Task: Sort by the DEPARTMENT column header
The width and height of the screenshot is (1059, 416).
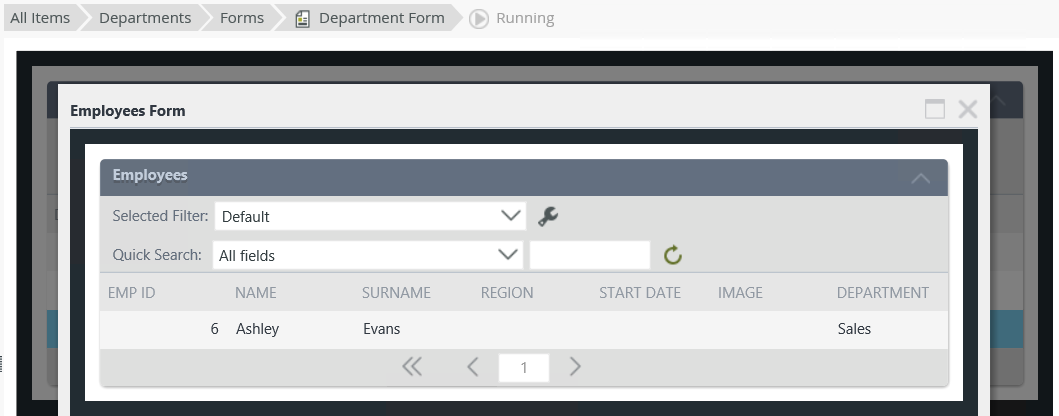Action: 882,293
